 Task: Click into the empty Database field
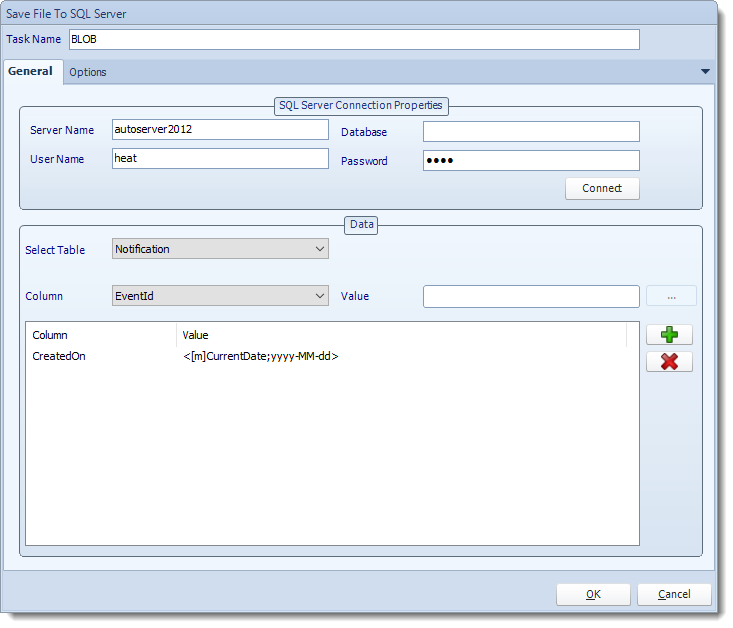531,131
